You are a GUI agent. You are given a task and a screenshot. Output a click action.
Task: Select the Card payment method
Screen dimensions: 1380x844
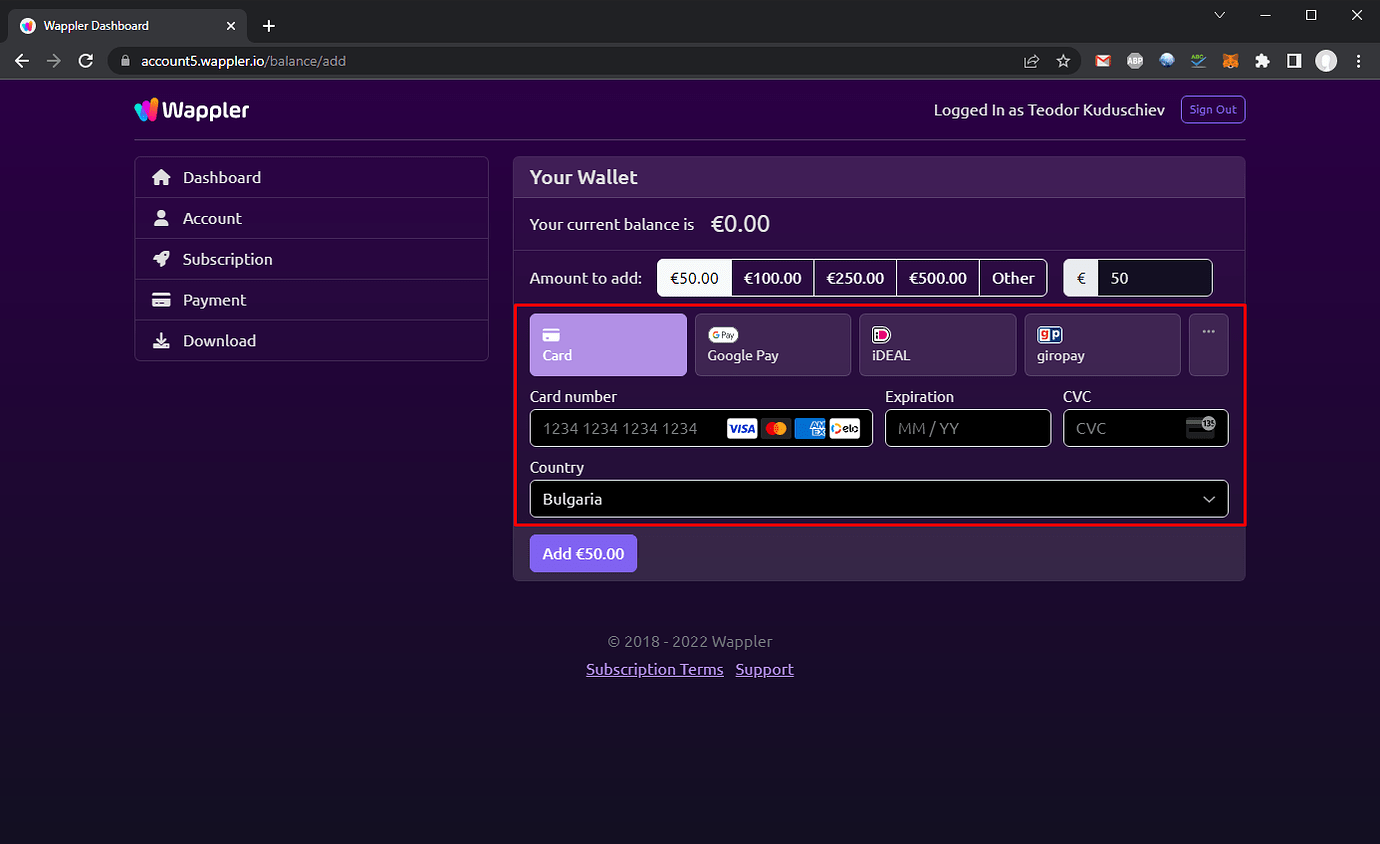[607, 344]
